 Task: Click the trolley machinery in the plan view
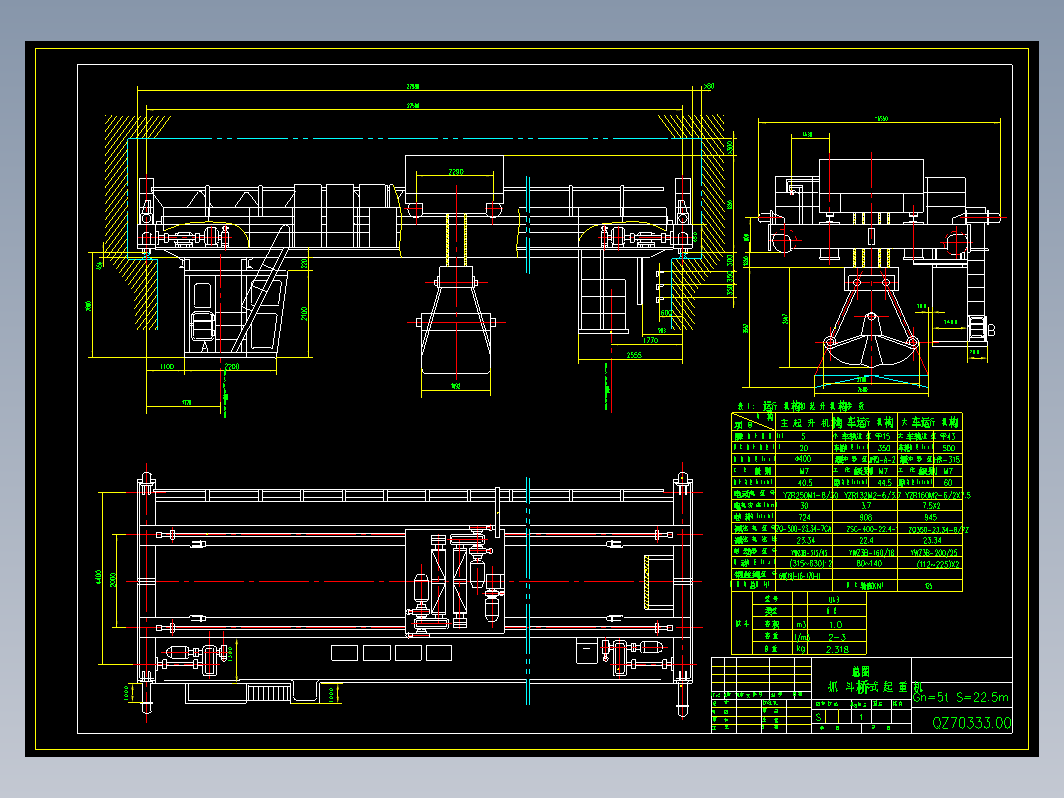455,582
